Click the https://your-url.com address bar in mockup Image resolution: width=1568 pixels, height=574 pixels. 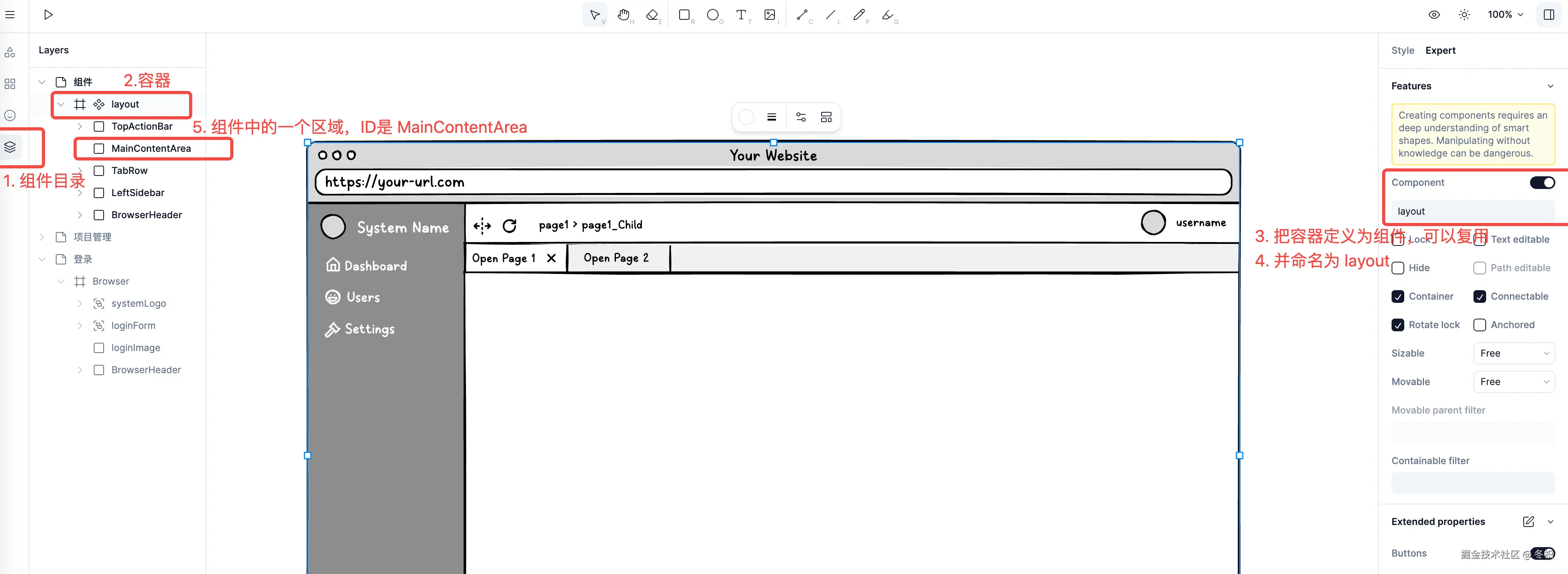pyautogui.click(x=773, y=182)
